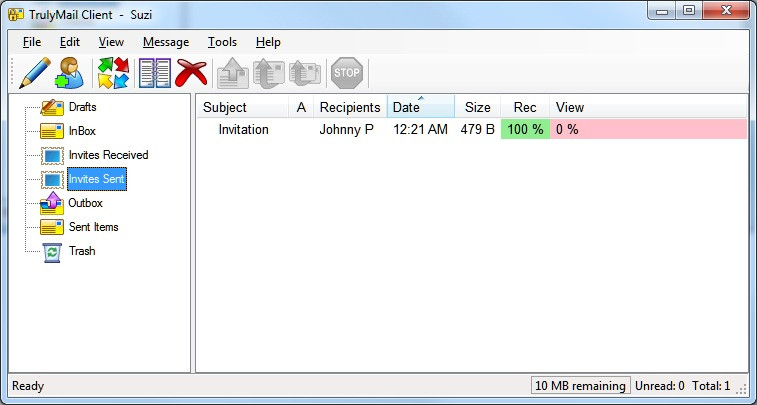Image resolution: width=757 pixels, height=405 pixels.
Task: Open the Tools menu
Action: 222,42
